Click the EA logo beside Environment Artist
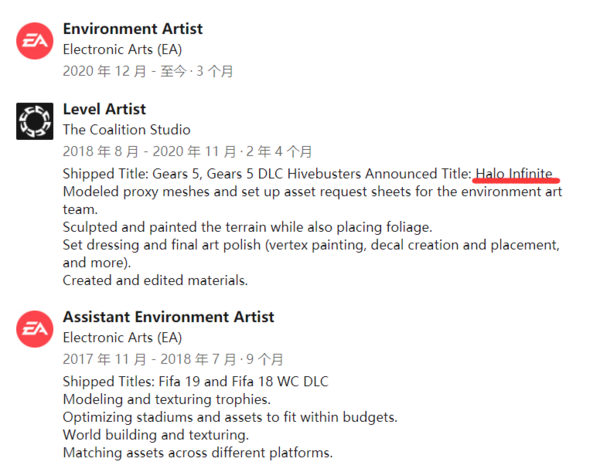This screenshot has height=472, width=600. click(34, 41)
